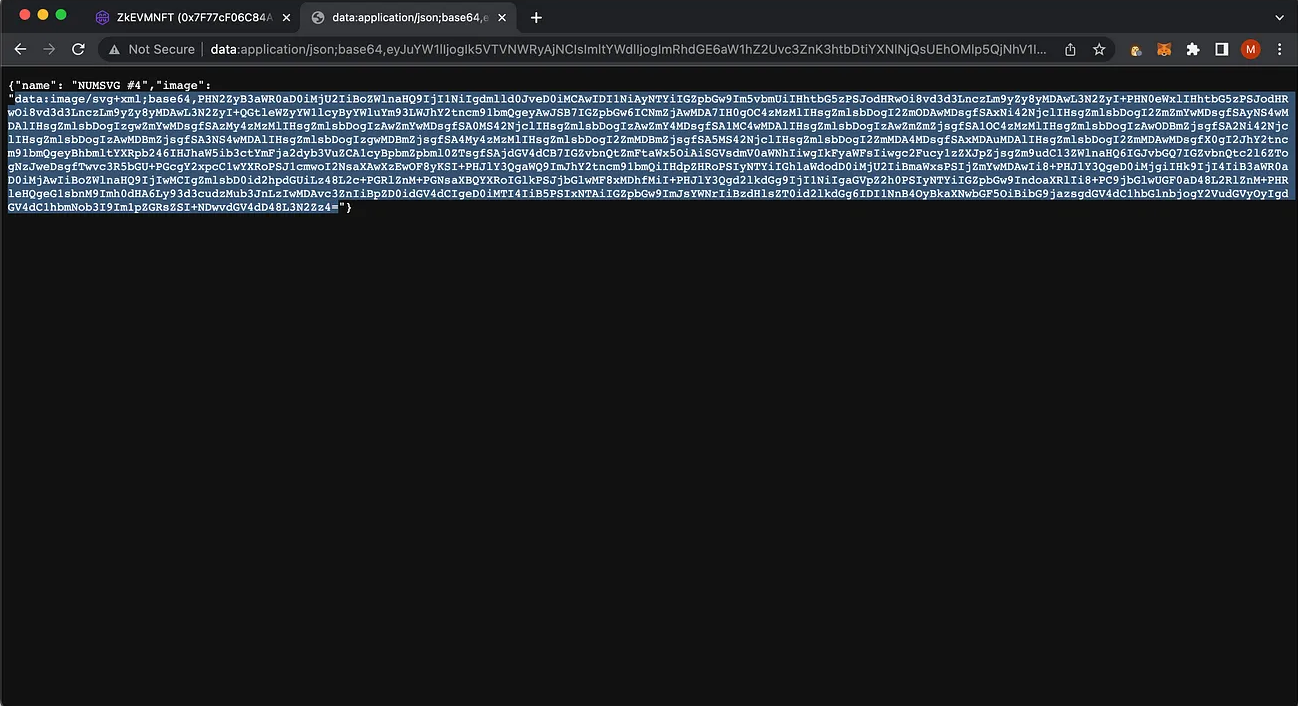The width and height of the screenshot is (1298, 706).
Task: Select the data:application/json tab
Action: (400, 17)
